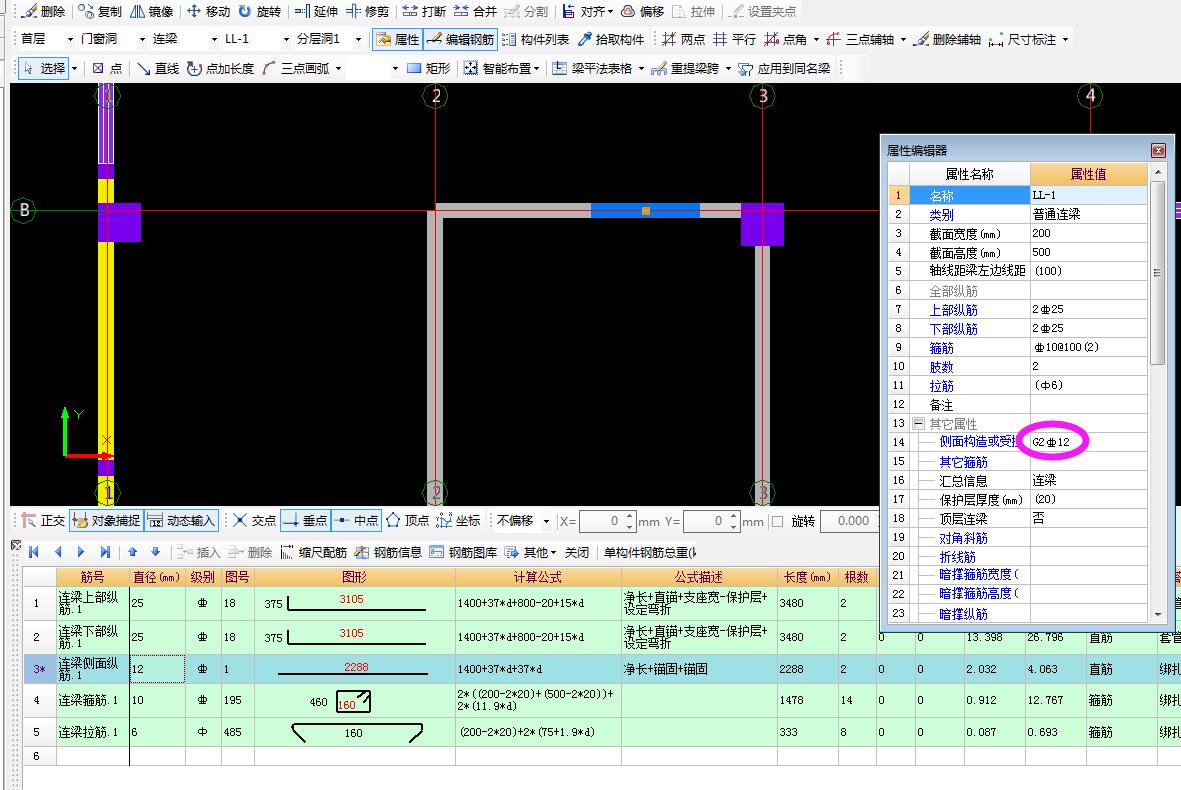Toggle the 编辑钢筋 edit rebar button

[x=460, y=39]
